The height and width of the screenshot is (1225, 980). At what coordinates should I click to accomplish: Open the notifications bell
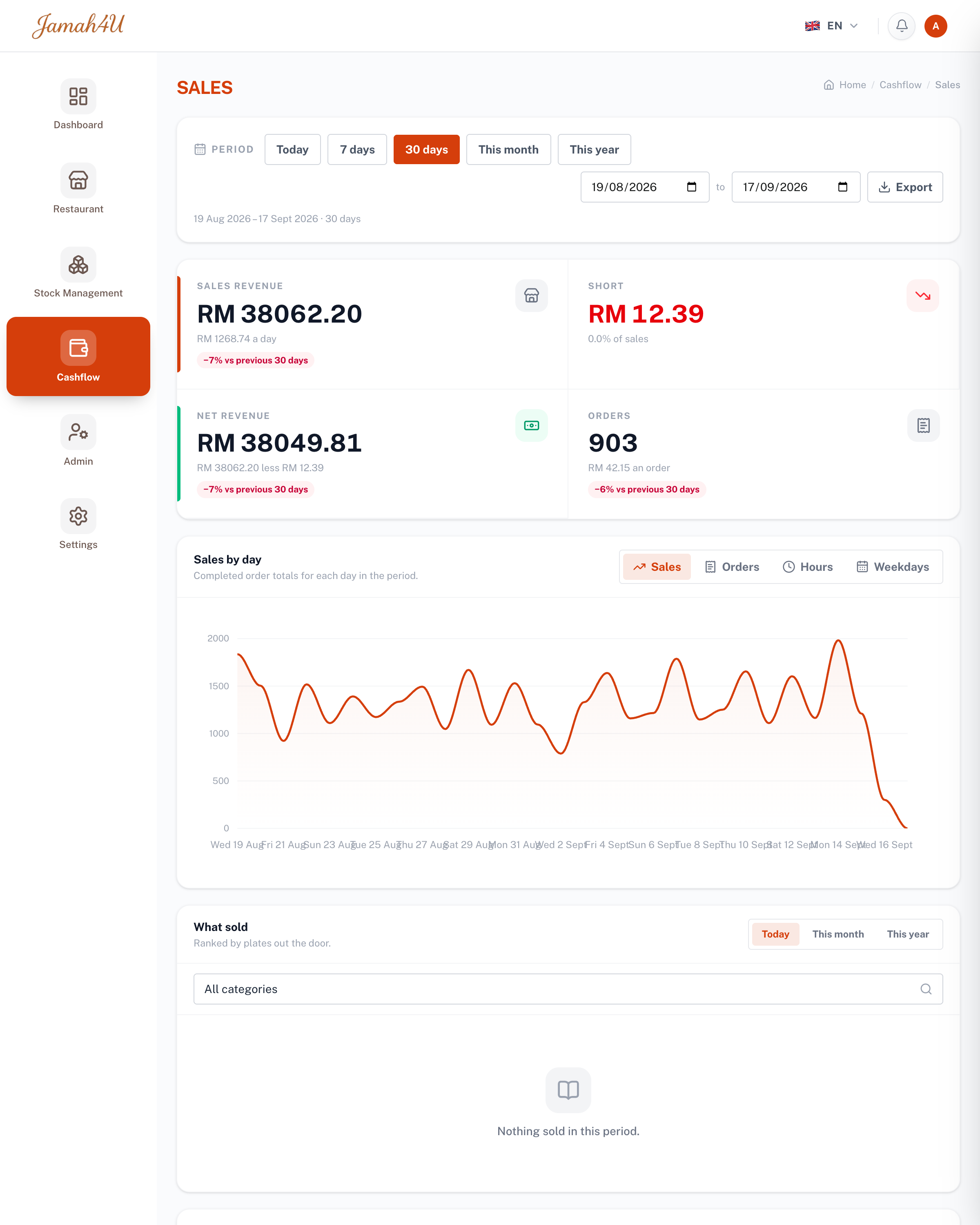902,26
